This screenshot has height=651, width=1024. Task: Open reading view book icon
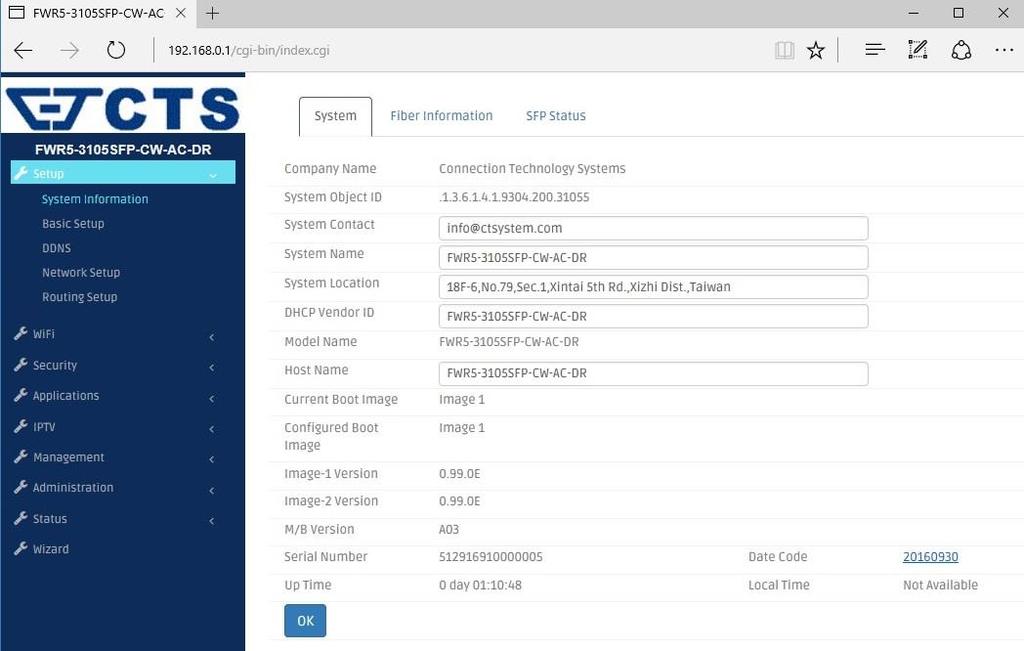pos(784,50)
